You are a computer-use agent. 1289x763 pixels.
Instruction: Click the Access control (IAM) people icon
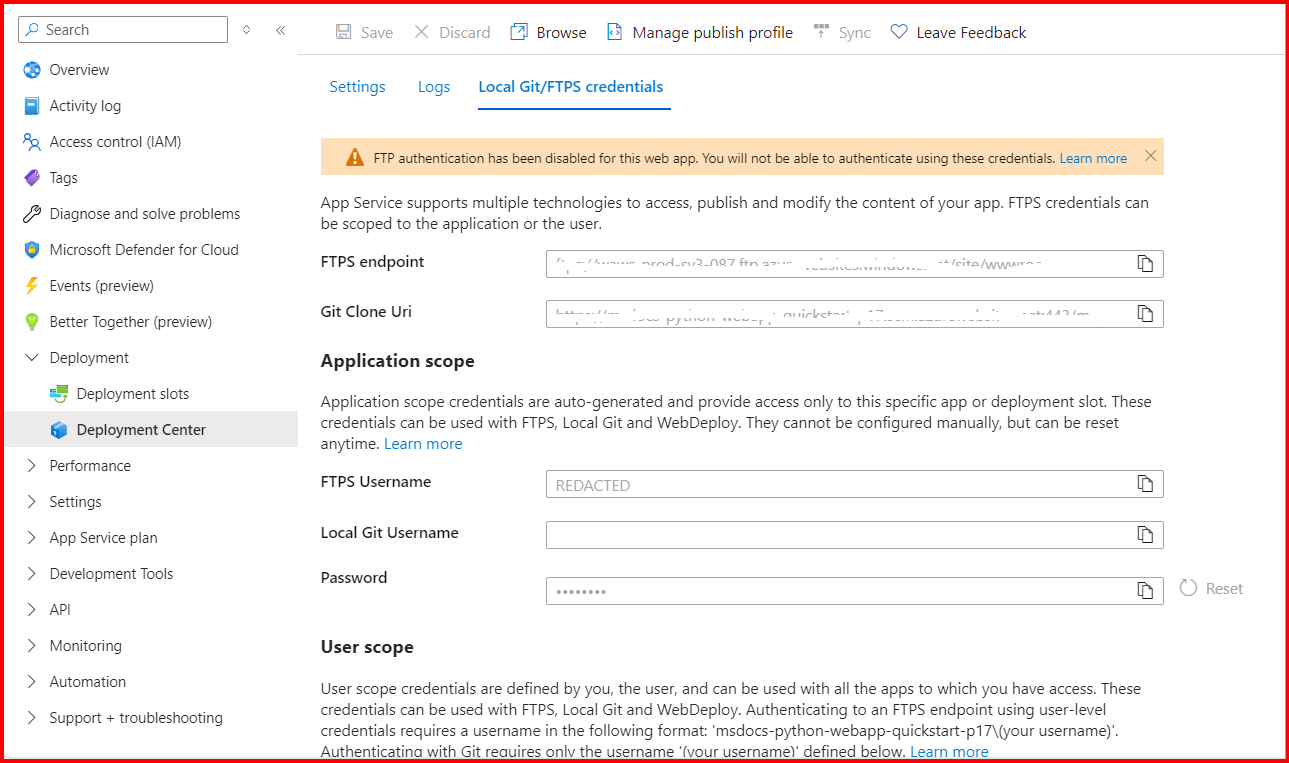(x=32, y=142)
